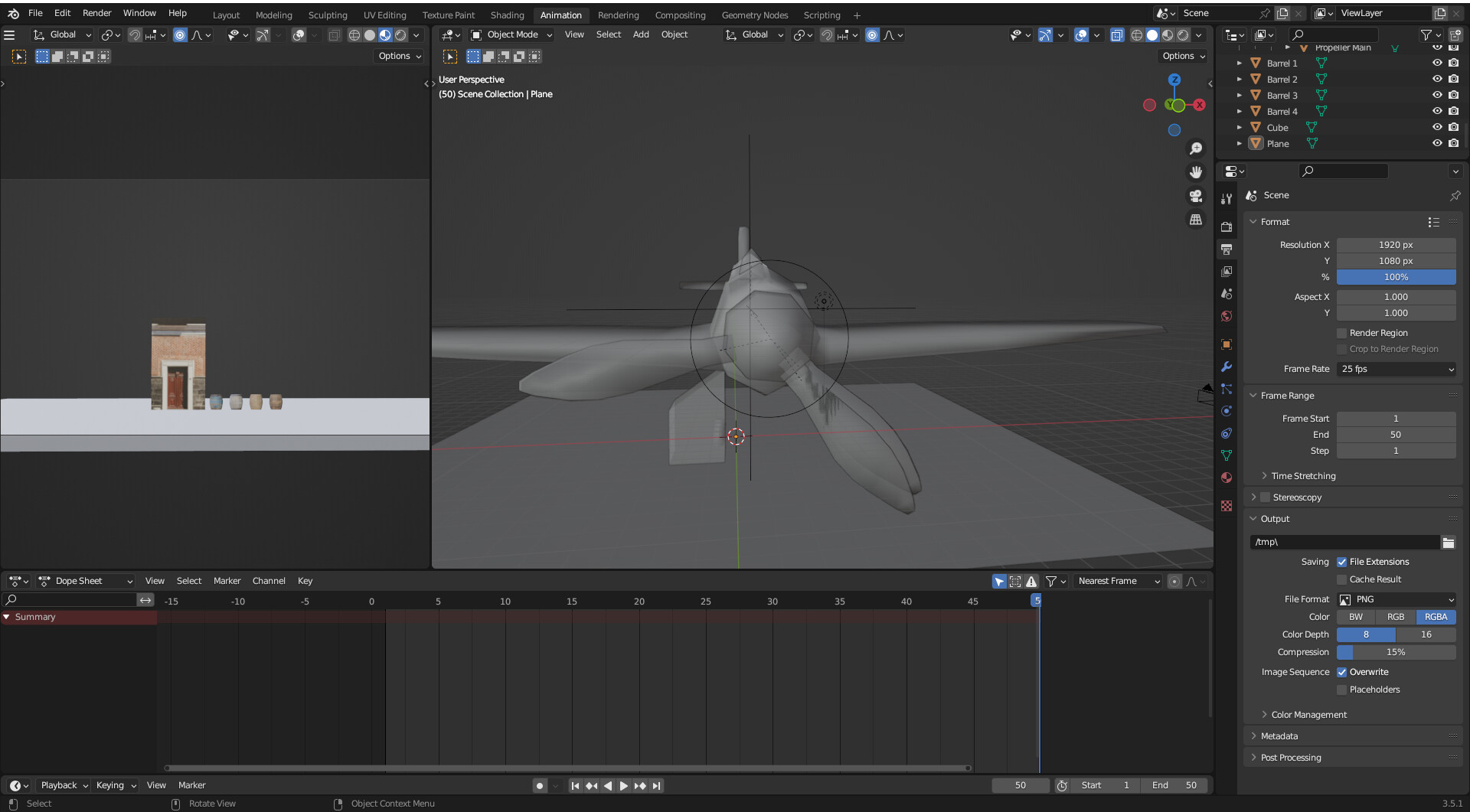Open the Frame Rate dropdown
1470x812 pixels.
coord(1396,369)
